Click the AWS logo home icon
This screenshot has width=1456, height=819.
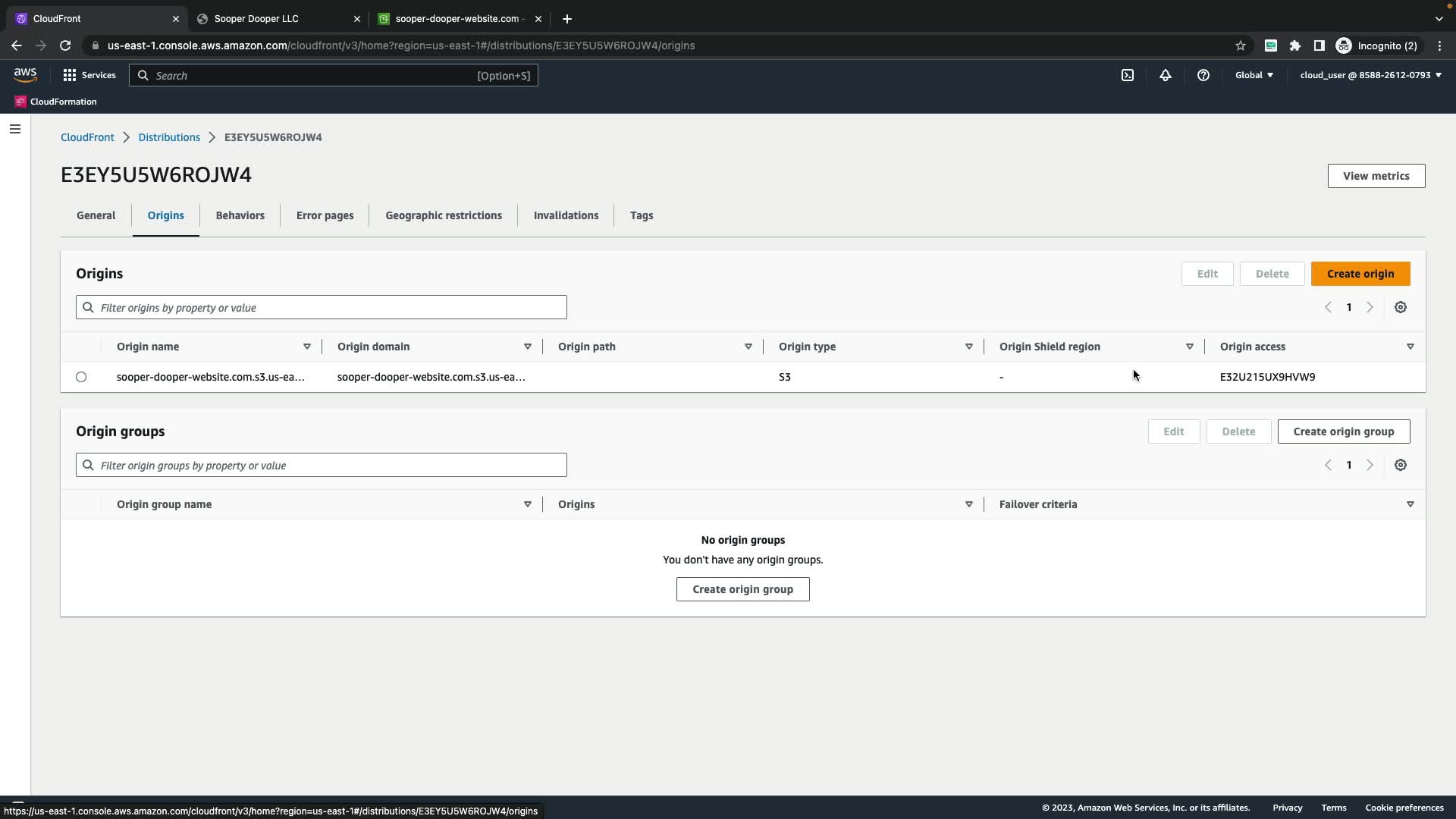click(x=25, y=74)
